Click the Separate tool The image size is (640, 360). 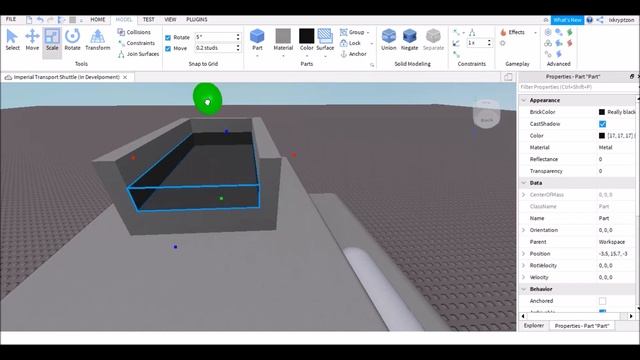433,40
